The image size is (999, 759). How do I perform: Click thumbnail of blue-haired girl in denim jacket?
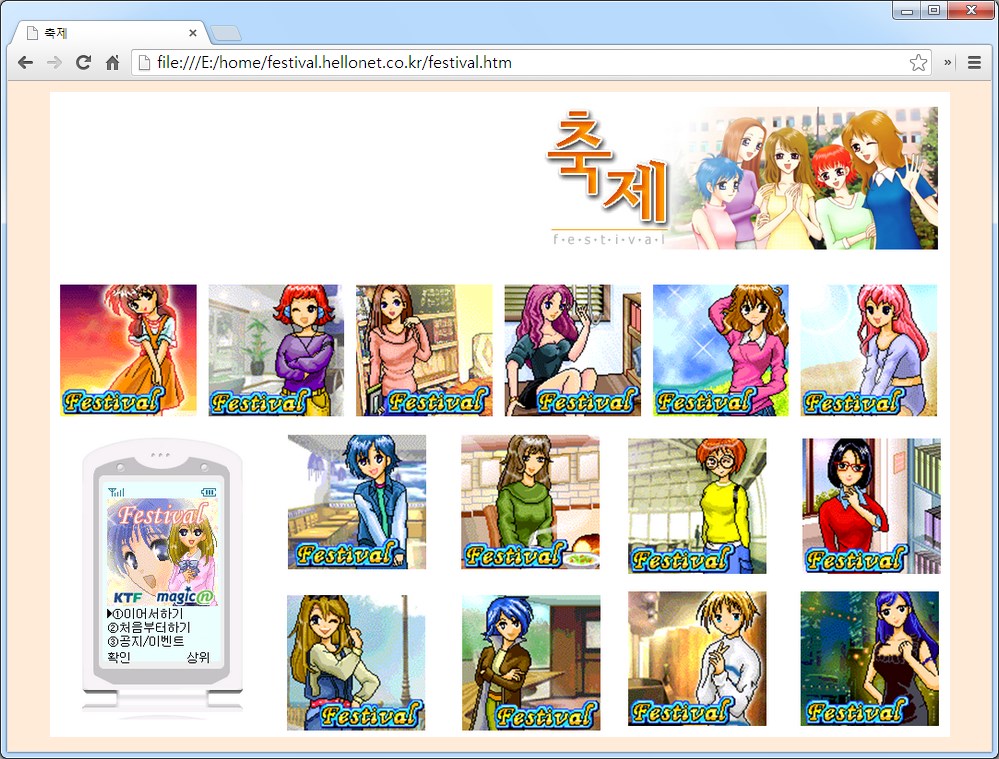(357, 501)
